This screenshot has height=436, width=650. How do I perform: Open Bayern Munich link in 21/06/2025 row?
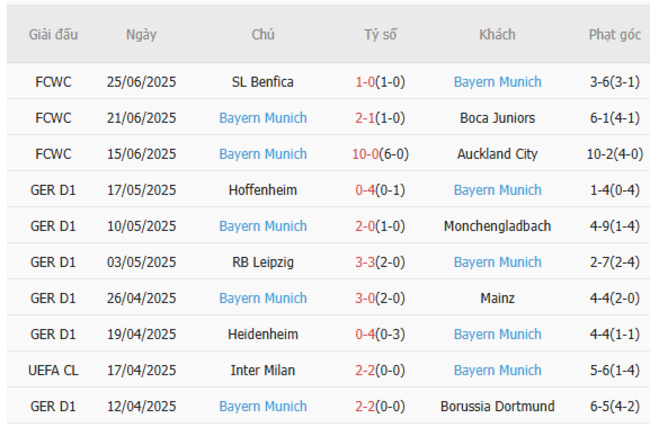pyautogui.click(x=263, y=118)
